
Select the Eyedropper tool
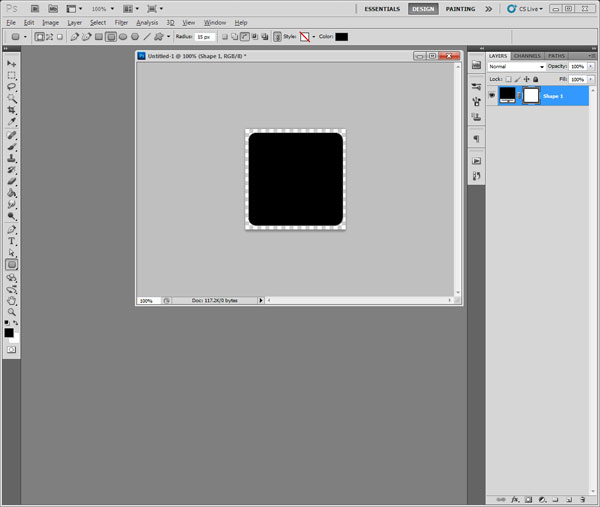(x=11, y=122)
